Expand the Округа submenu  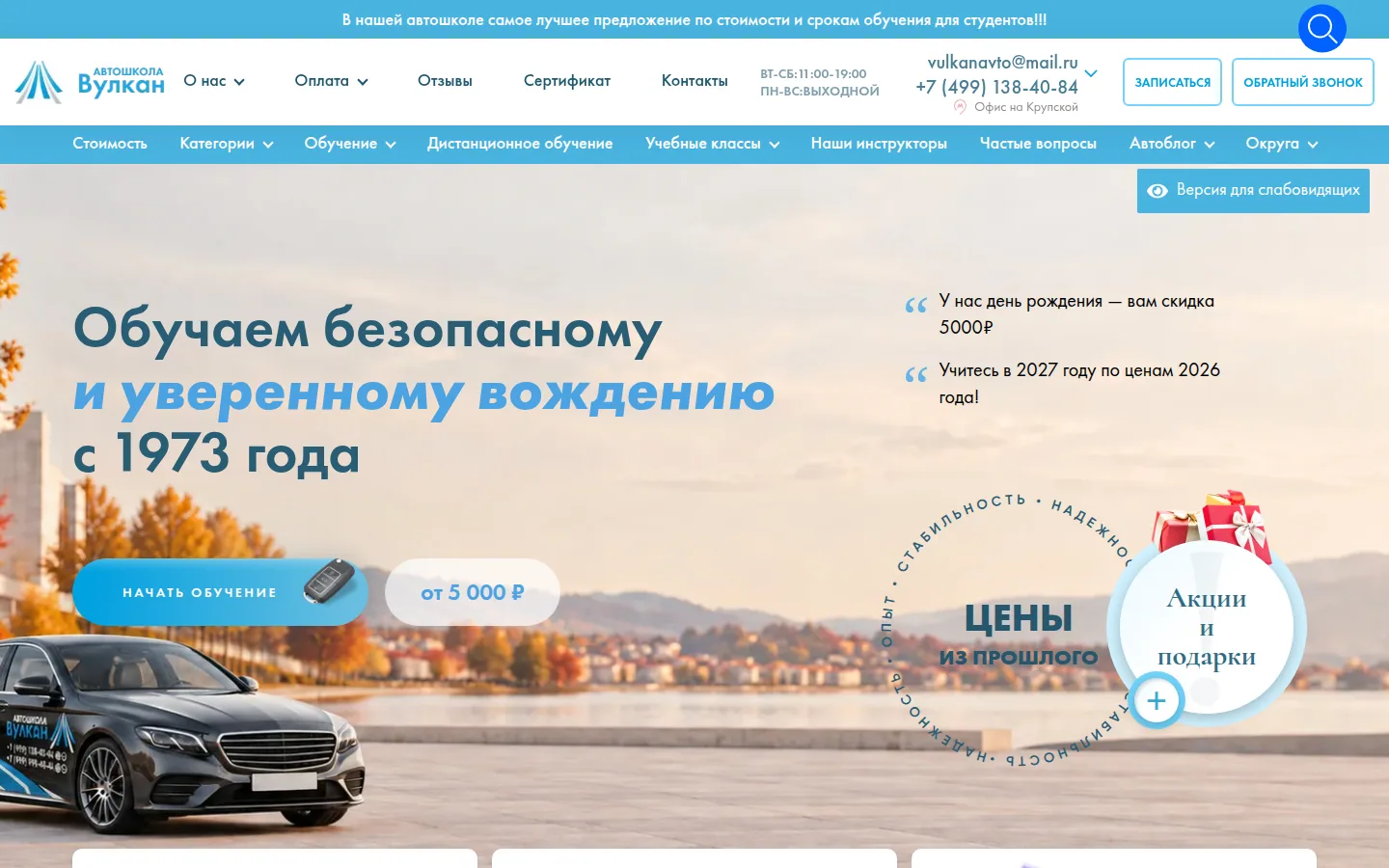coord(1282,144)
